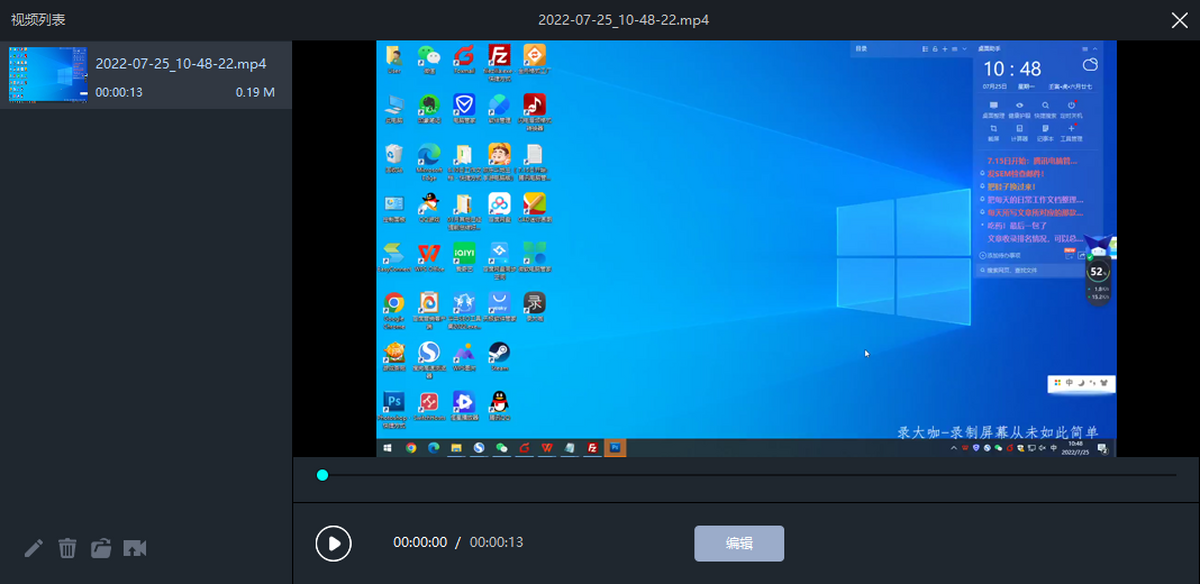Click the FileZilla desktop icon in video
Screen dimensions: 1200x584
(x=499, y=55)
